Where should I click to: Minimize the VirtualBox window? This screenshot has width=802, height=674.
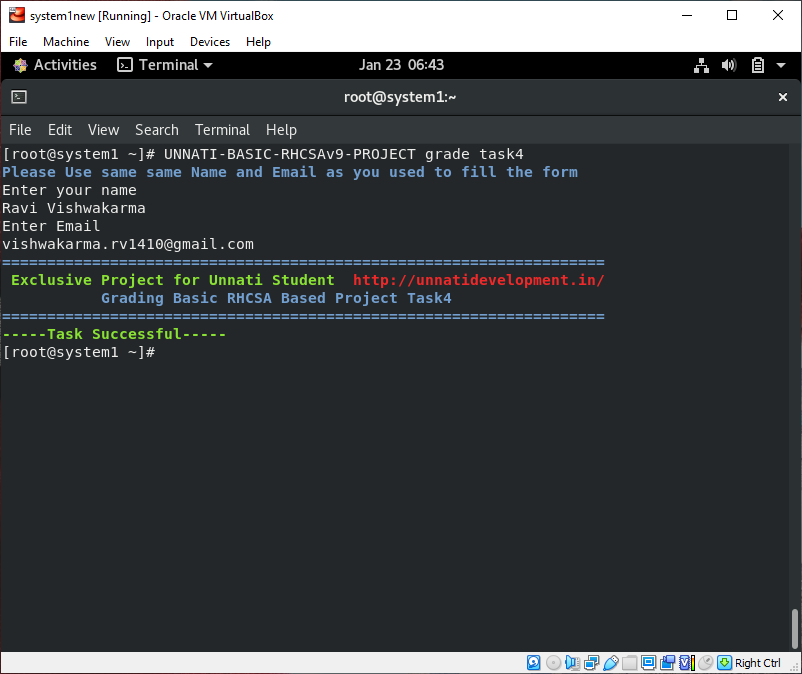pos(687,15)
